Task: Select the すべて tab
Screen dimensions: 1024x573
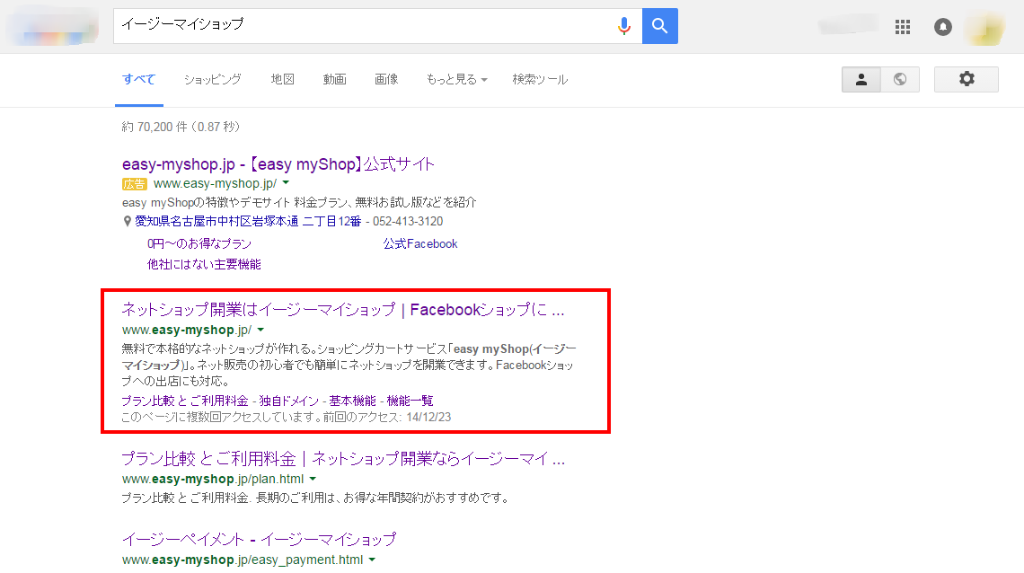Action: (138, 79)
